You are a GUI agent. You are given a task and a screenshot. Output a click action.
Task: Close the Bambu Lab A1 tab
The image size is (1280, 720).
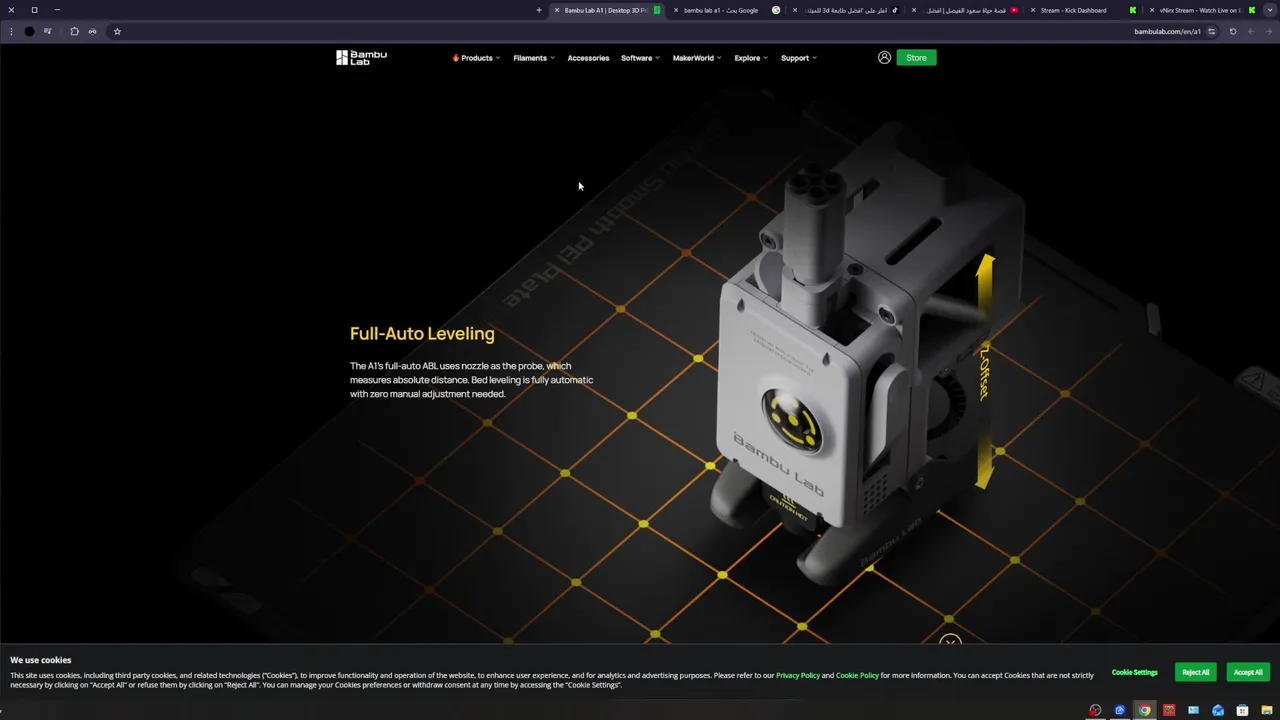tap(557, 10)
